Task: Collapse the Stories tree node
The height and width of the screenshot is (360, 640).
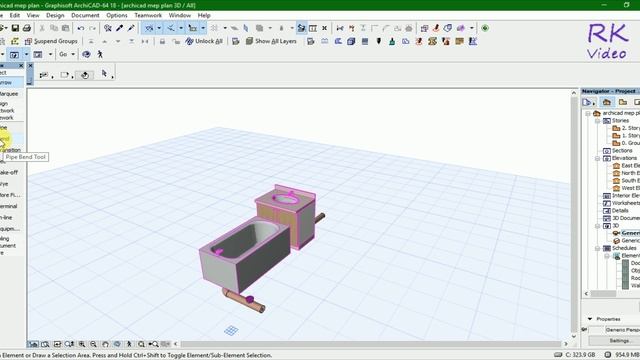Action: coord(597,121)
